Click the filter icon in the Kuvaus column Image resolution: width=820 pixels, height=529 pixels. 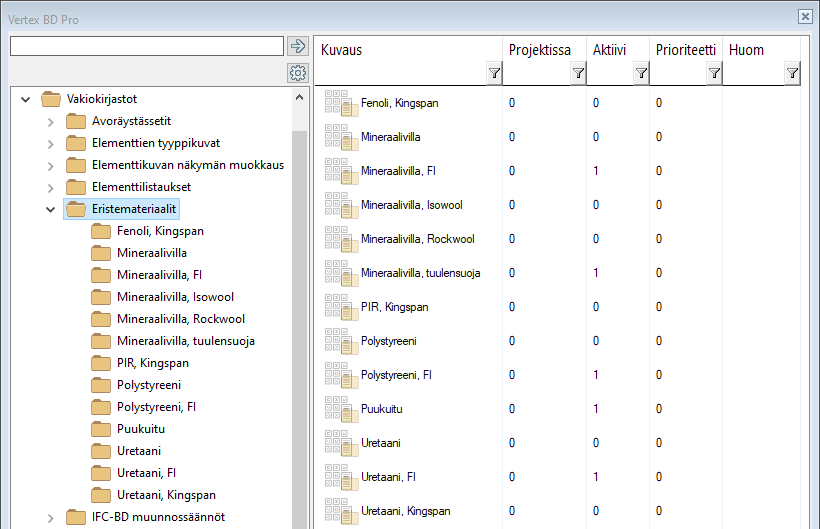click(x=494, y=73)
